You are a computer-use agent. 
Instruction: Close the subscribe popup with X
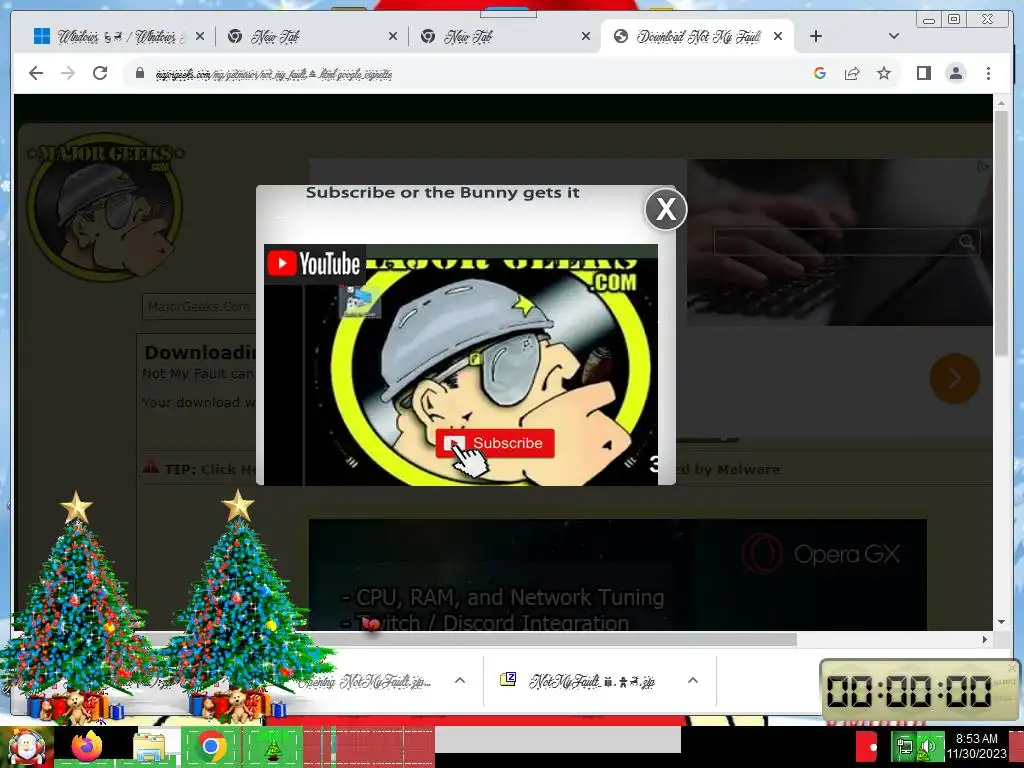(665, 210)
